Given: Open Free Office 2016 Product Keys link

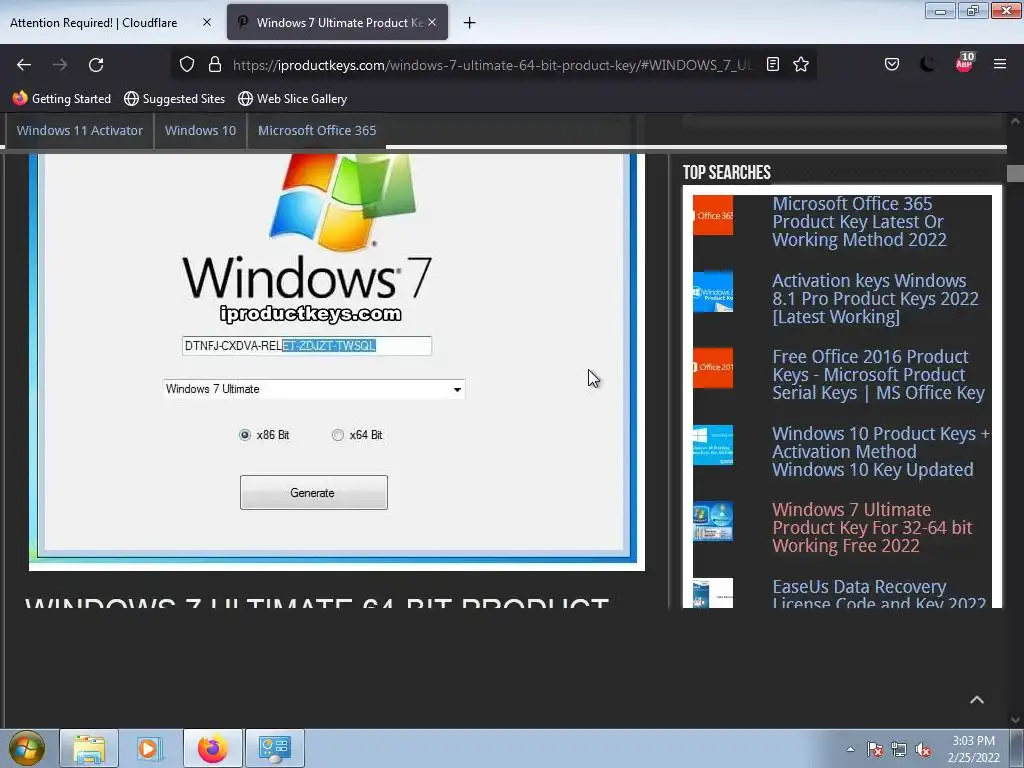Looking at the screenshot, I should (878, 375).
